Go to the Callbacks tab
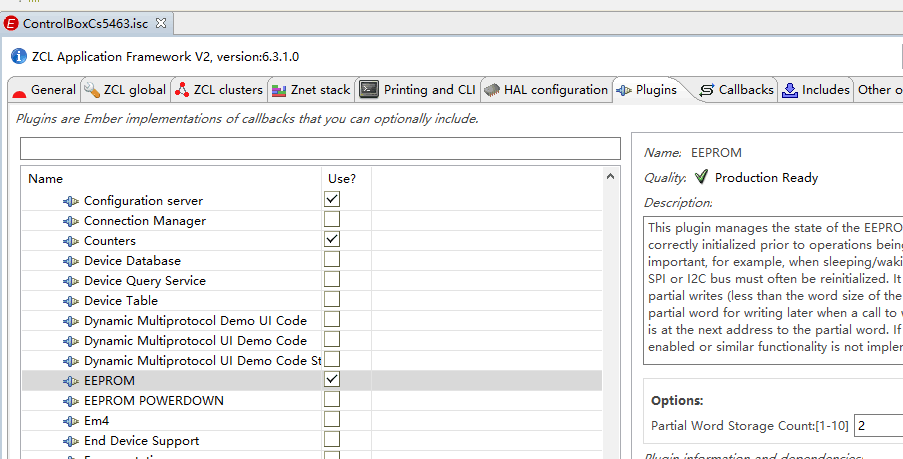 [x=736, y=90]
